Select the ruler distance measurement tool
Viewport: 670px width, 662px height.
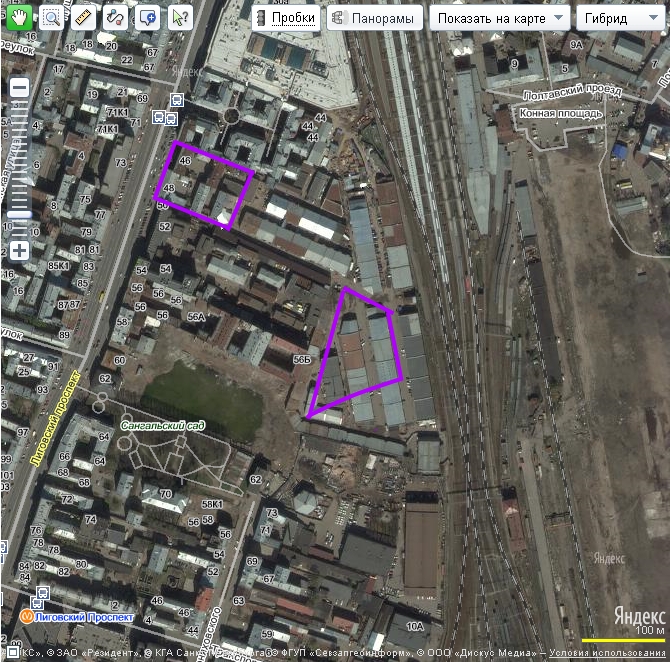pos(83,17)
